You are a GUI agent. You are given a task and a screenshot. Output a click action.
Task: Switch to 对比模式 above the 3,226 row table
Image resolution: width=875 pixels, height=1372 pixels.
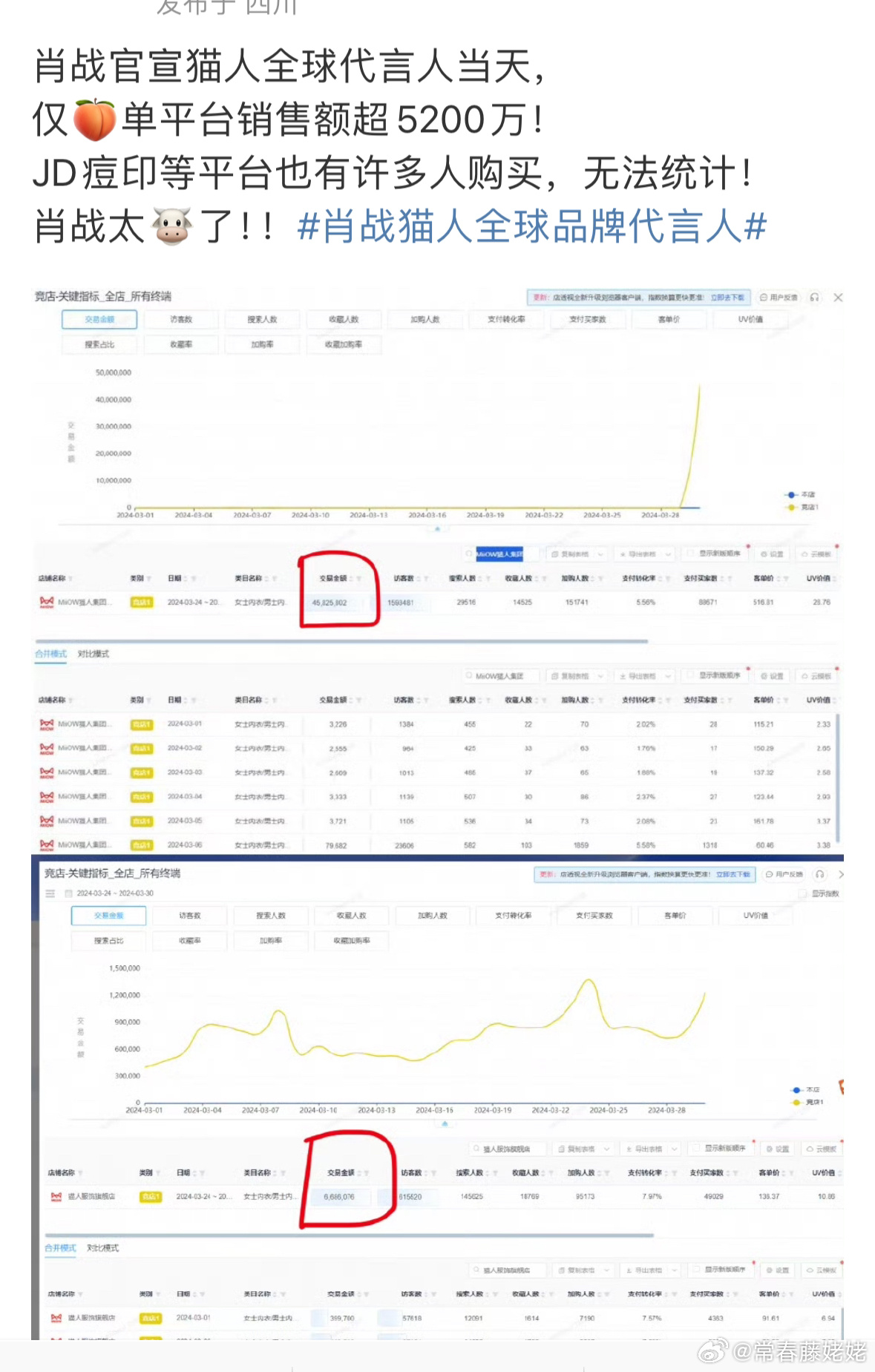(94, 654)
